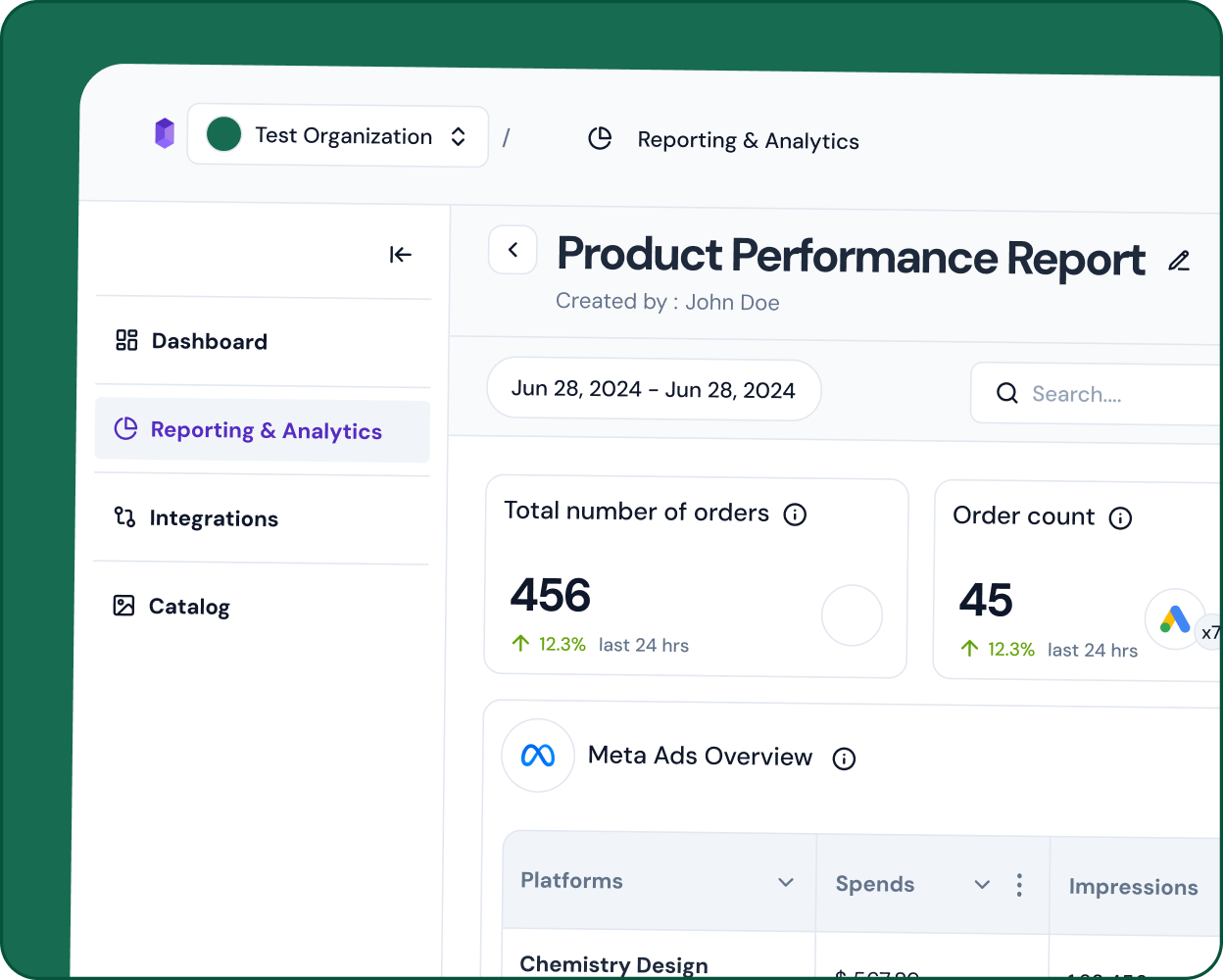Collapse the sidebar with the arrow icon
Viewport: 1223px width, 980px height.
tap(400, 255)
